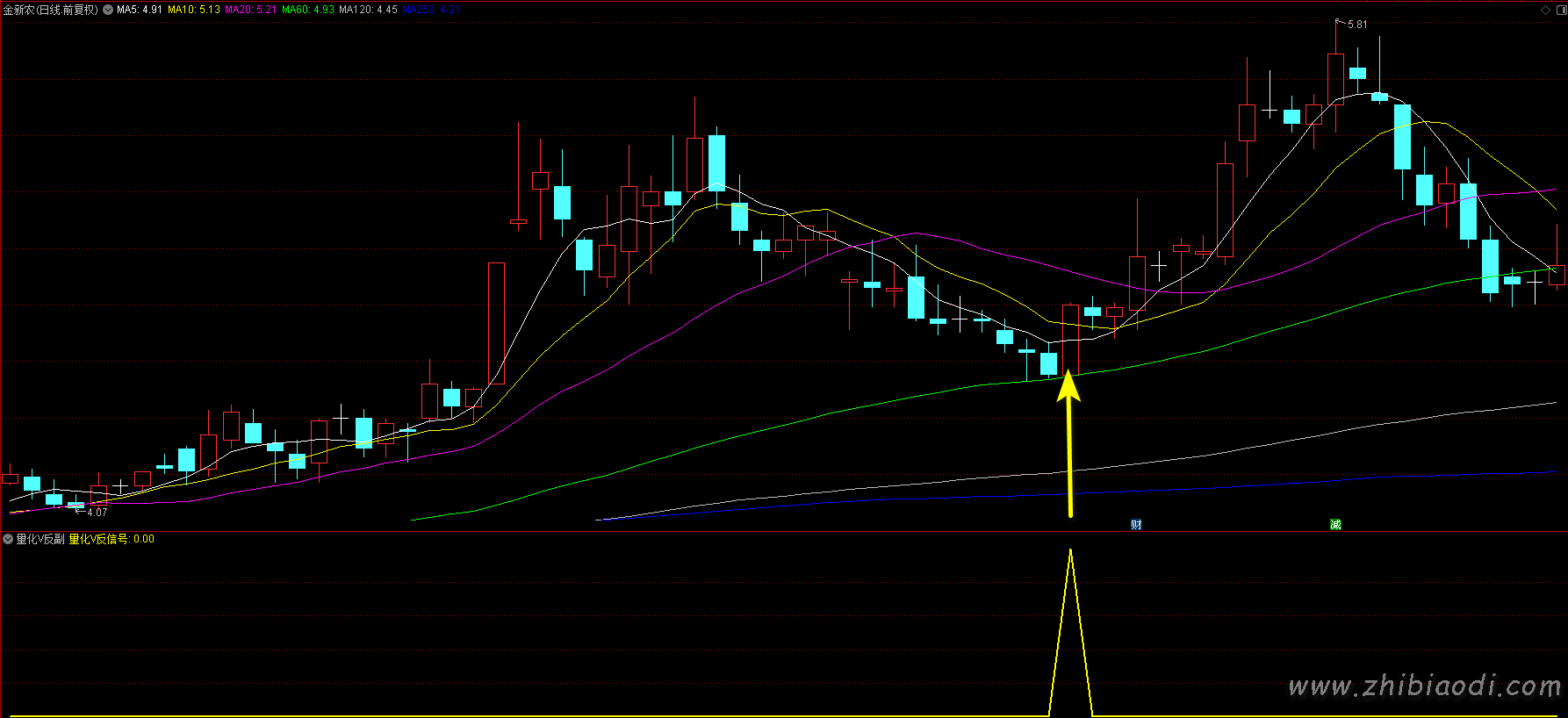The height and width of the screenshot is (718, 1568).
Task: Click the red candlestick above yellow arrow
Action: click(1070, 338)
